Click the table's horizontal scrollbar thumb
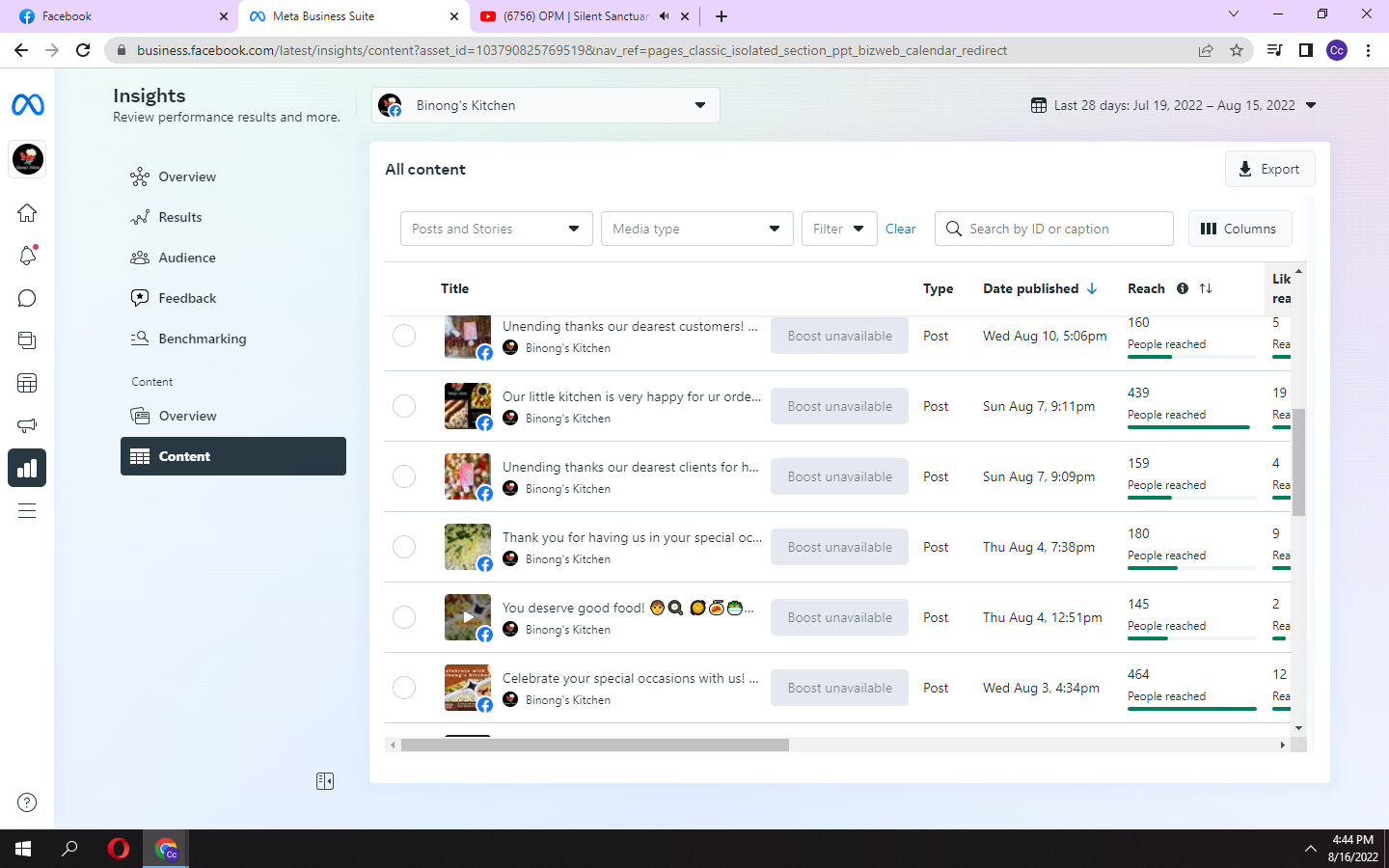Image resolution: width=1389 pixels, height=868 pixels. click(x=595, y=745)
